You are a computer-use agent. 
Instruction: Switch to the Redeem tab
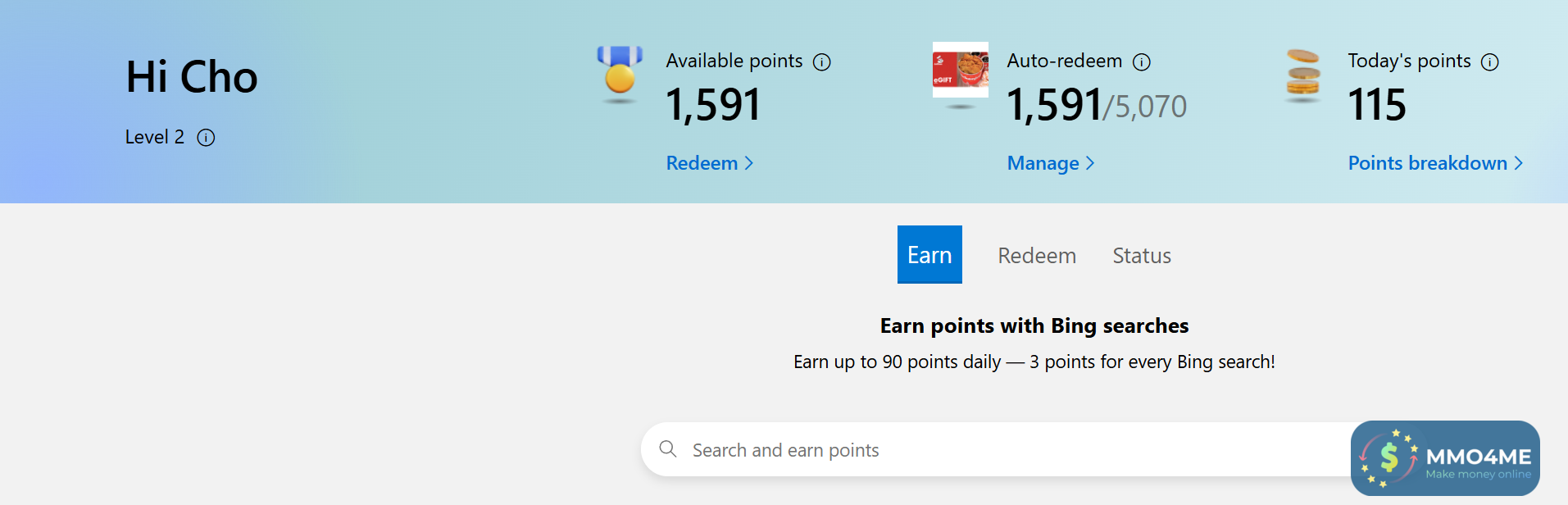click(x=1037, y=256)
